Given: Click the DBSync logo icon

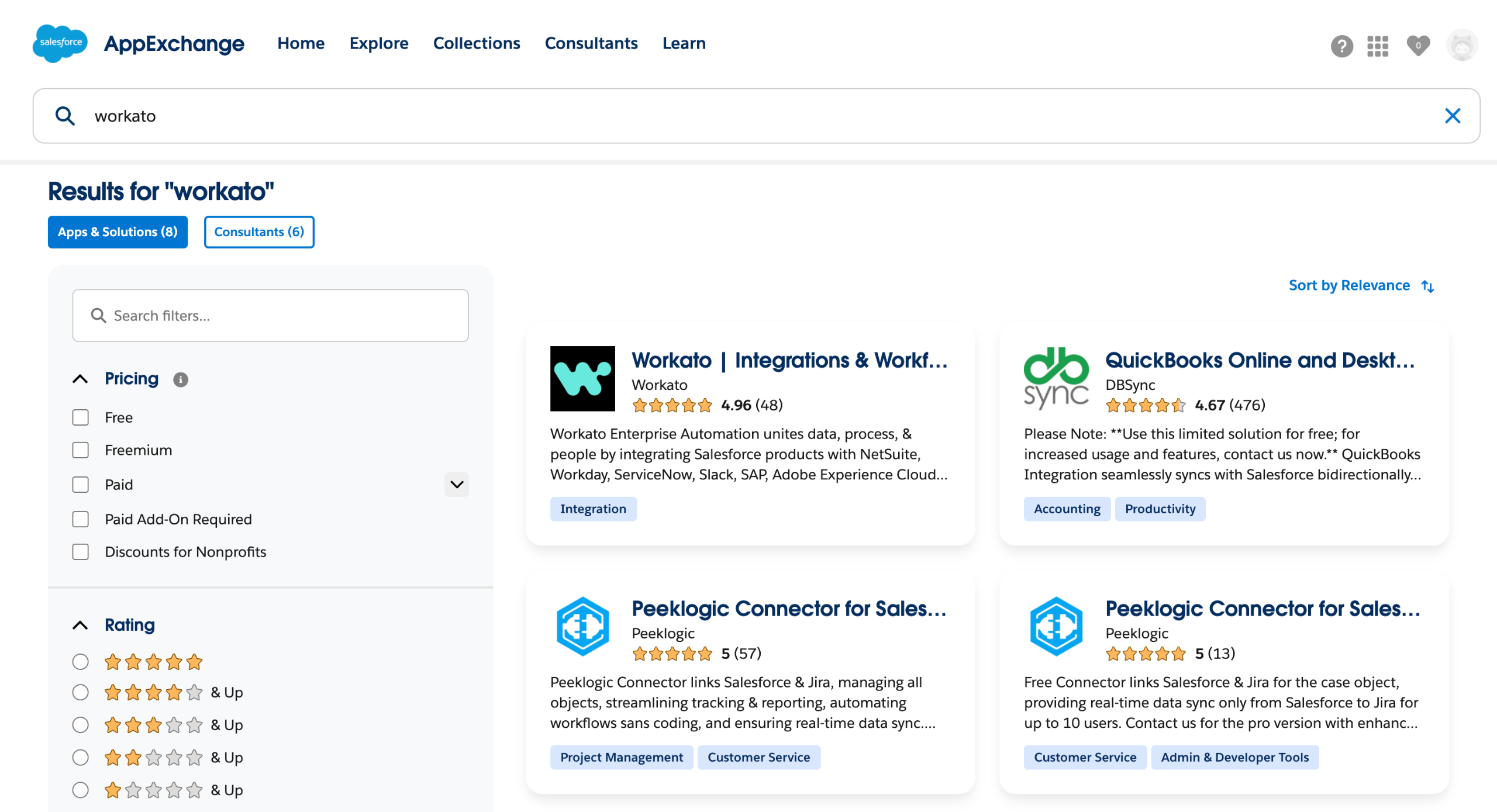Looking at the screenshot, I should click(x=1056, y=378).
